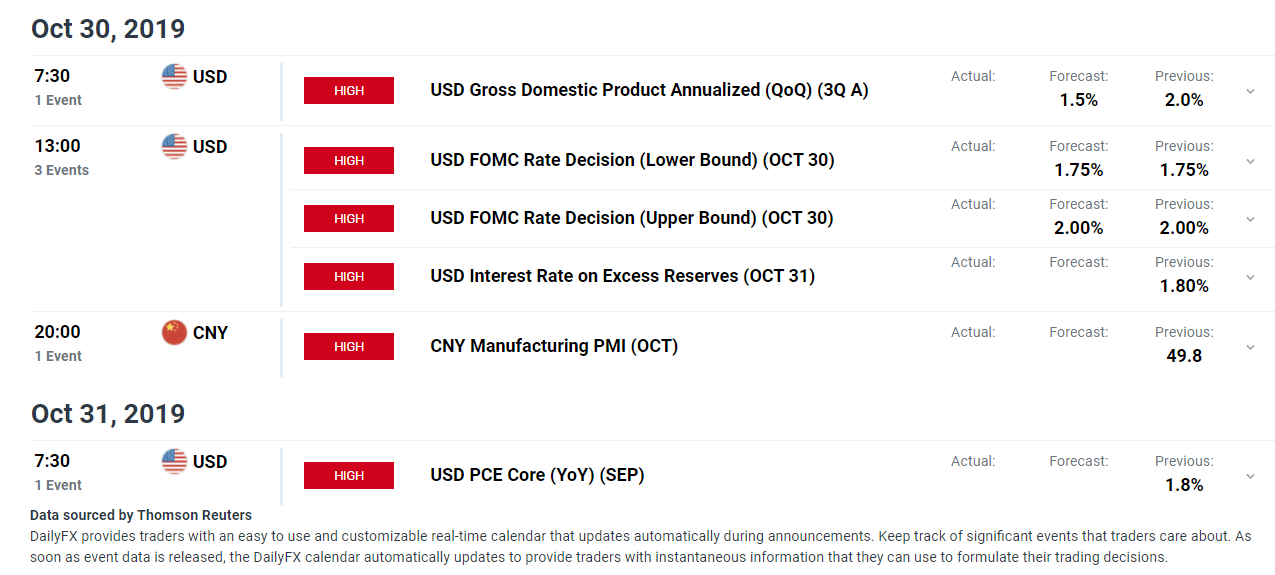Open USD Gross Domestic Product Annualized event

[x=649, y=90]
